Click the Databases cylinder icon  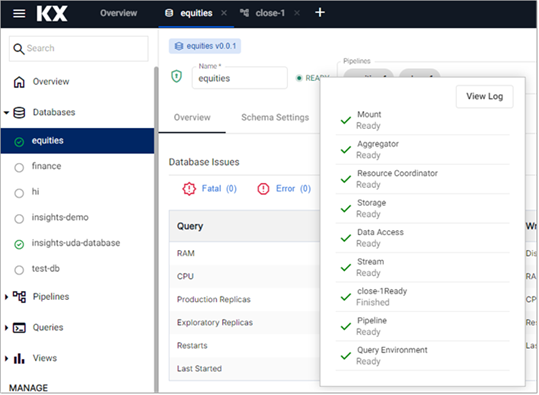coord(19,112)
